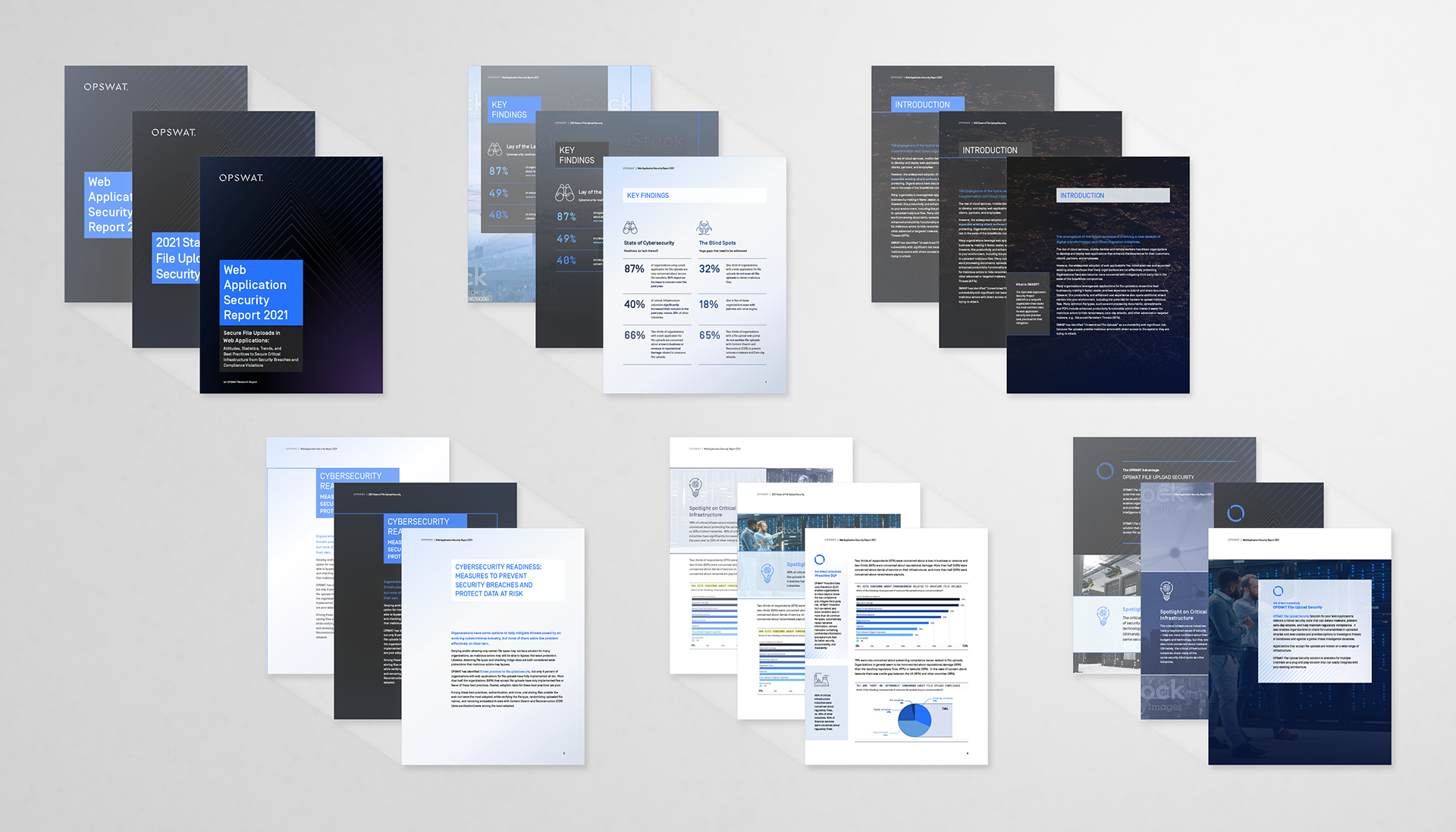The width and height of the screenshot is (1456, 832).
Task: Click the dotted circle logo above OPSWAT FILE UPLOAD SECURITY heading
Action: tap(1104, 472)
